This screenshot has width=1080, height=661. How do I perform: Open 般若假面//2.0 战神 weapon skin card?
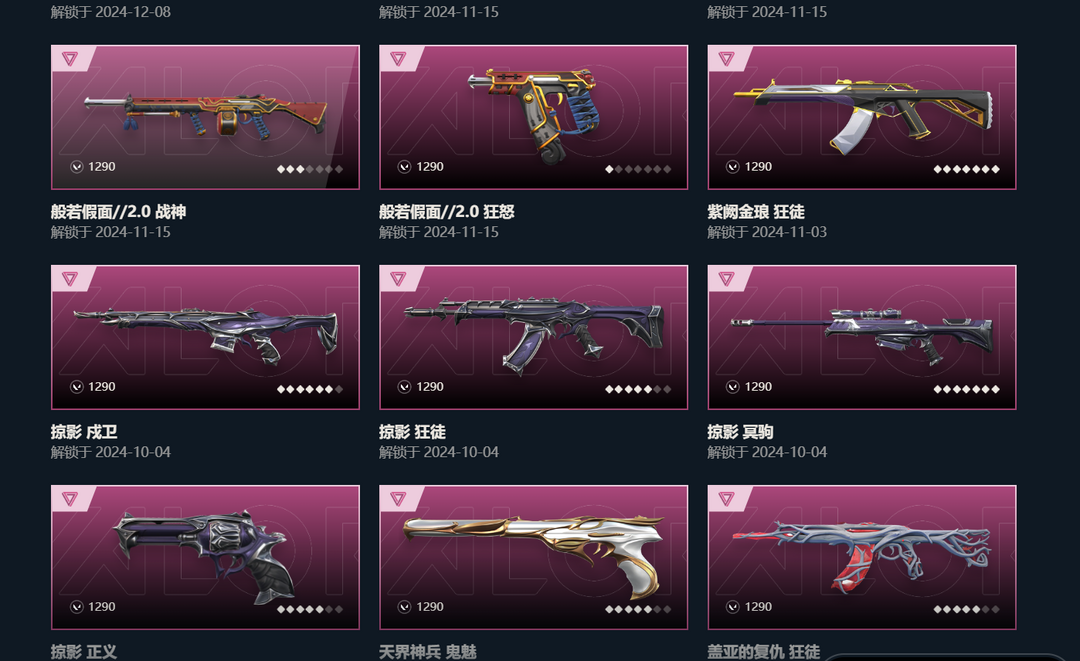(x=205, y=117)
